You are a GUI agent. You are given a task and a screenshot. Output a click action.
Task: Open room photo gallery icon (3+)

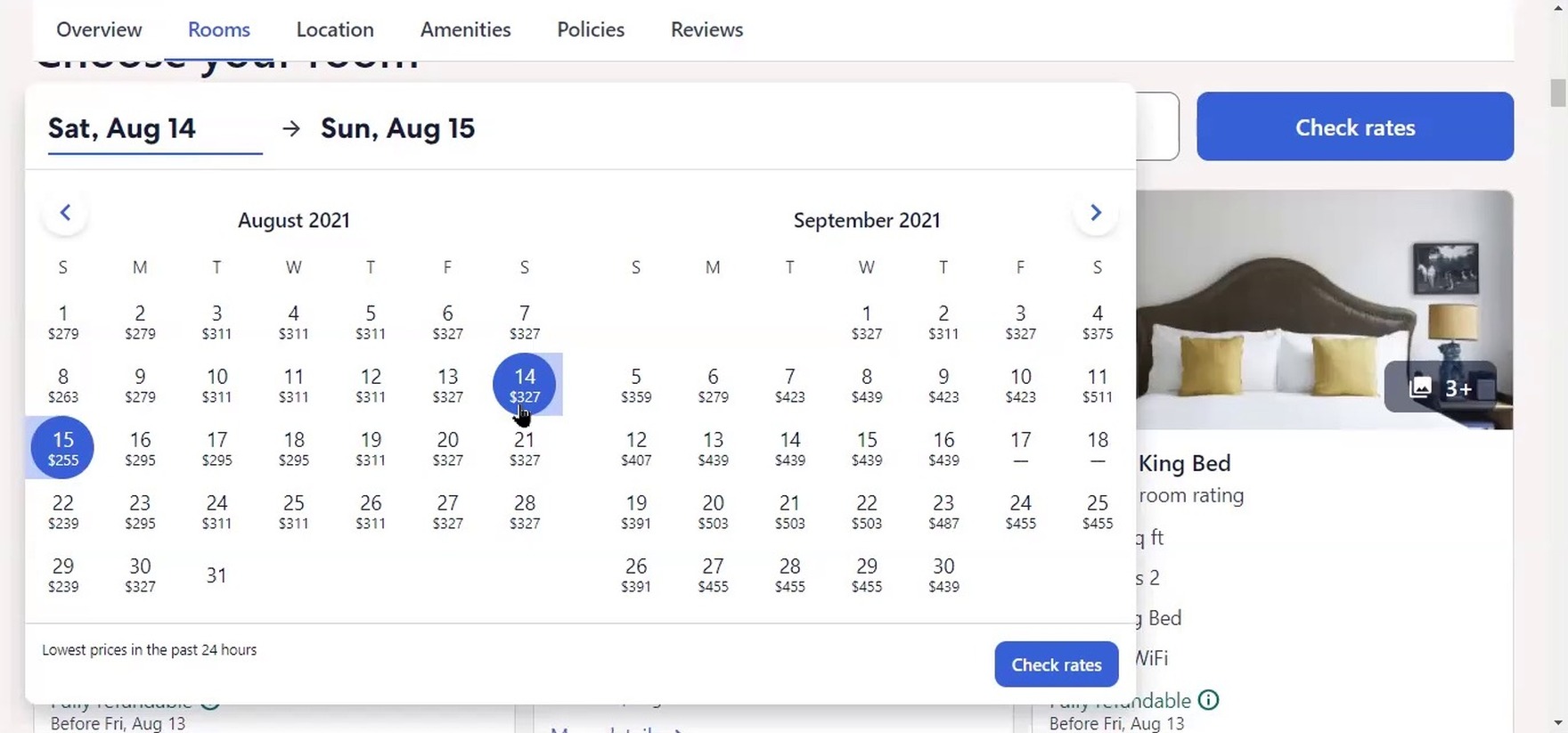tap(1440, 387)
